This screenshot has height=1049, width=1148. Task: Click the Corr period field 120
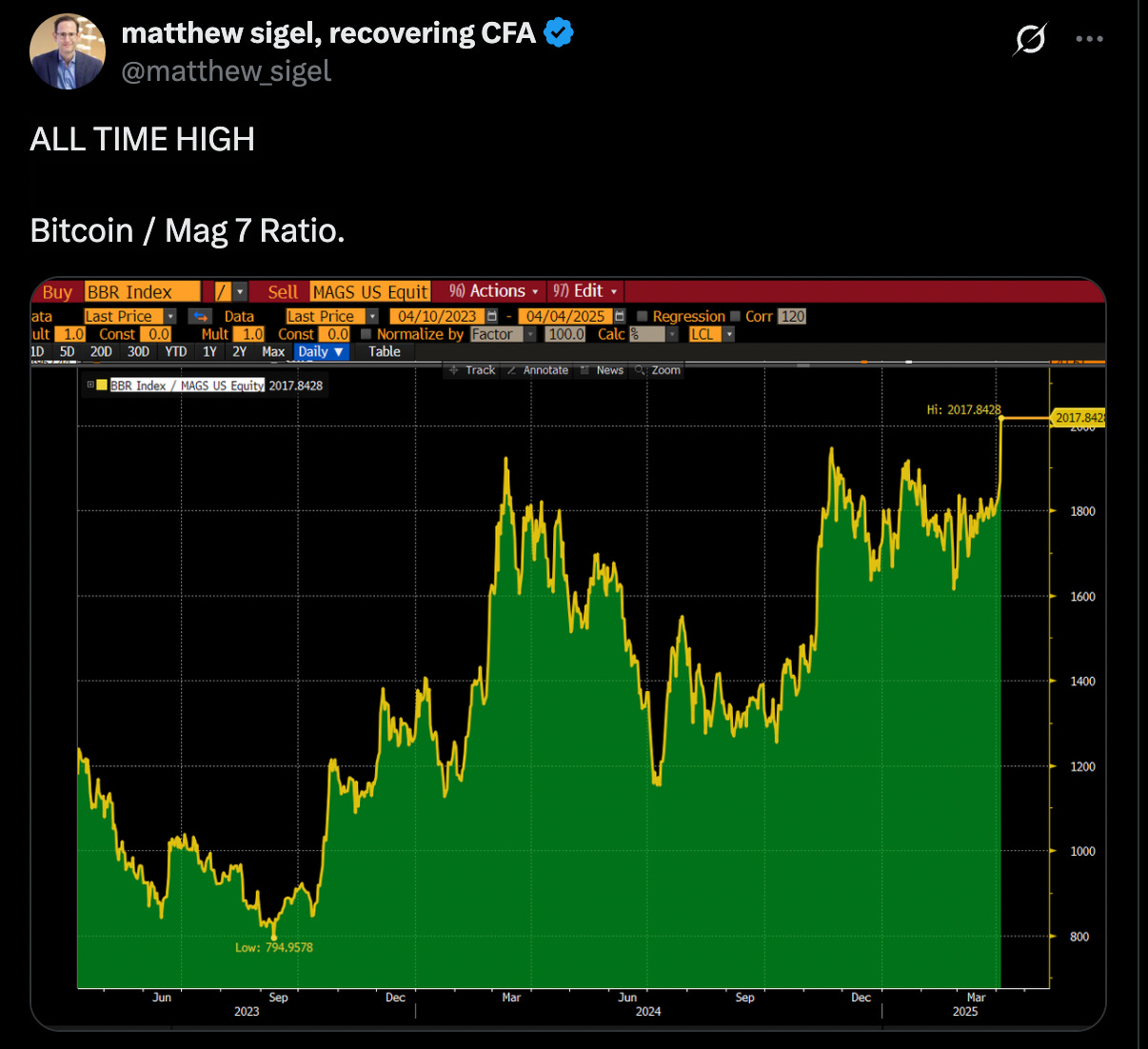point(792,316)
